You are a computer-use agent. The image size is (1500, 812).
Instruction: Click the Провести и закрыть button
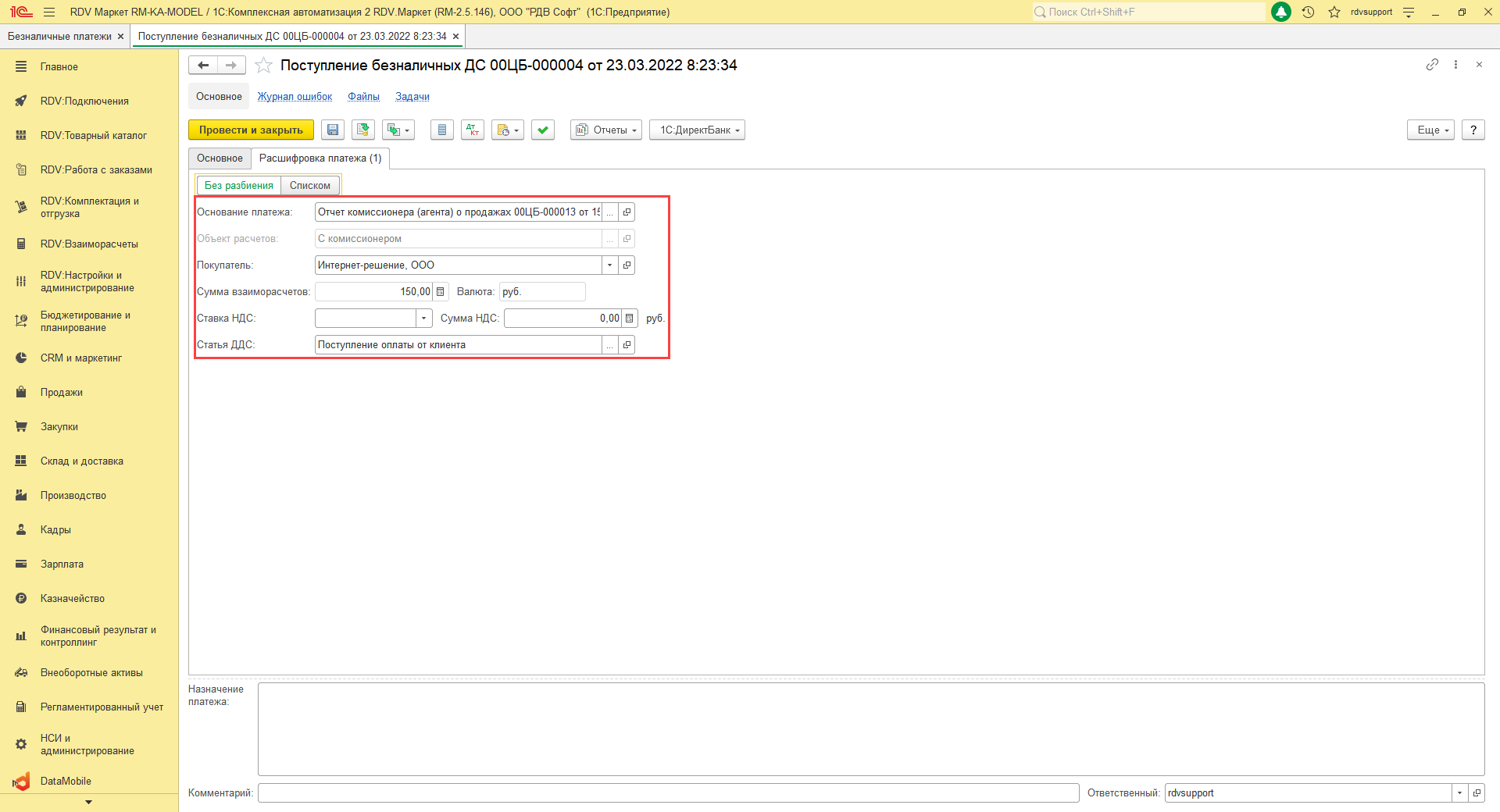[x=251, y=130]
